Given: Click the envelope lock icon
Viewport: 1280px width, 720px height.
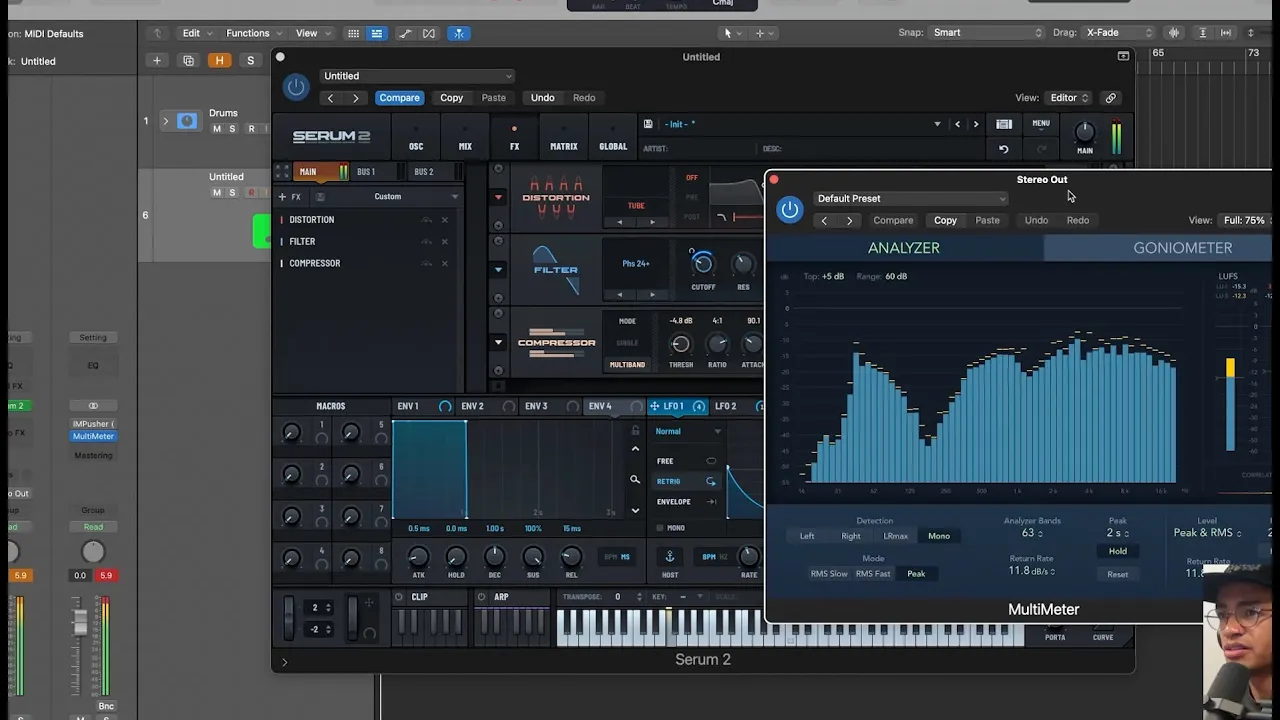Looking at the screenshot, I should [635, 431].
